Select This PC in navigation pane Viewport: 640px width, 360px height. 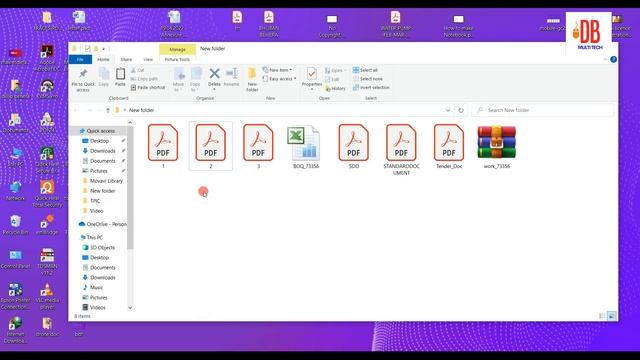[95, 238]
